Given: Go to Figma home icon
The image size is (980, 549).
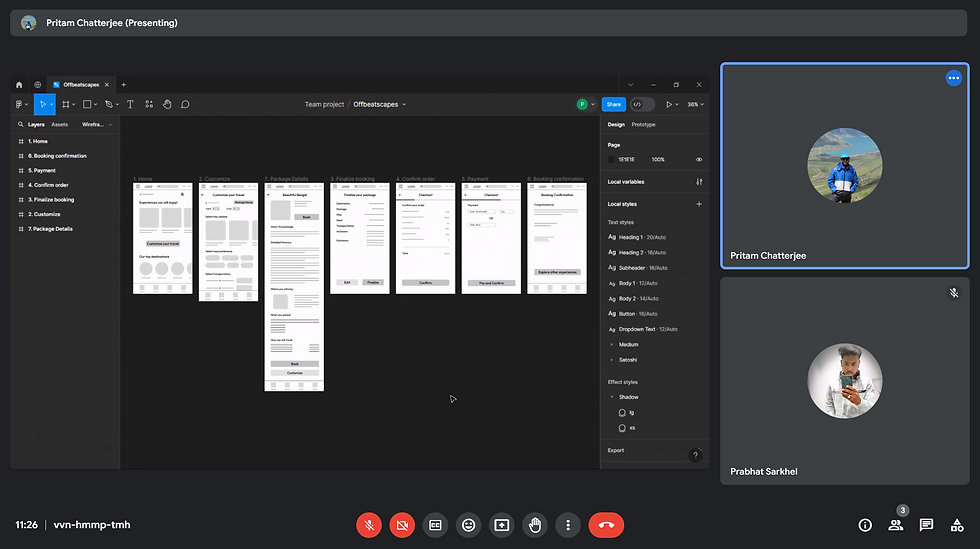Looking at the screenshot, I should point(19,84).
